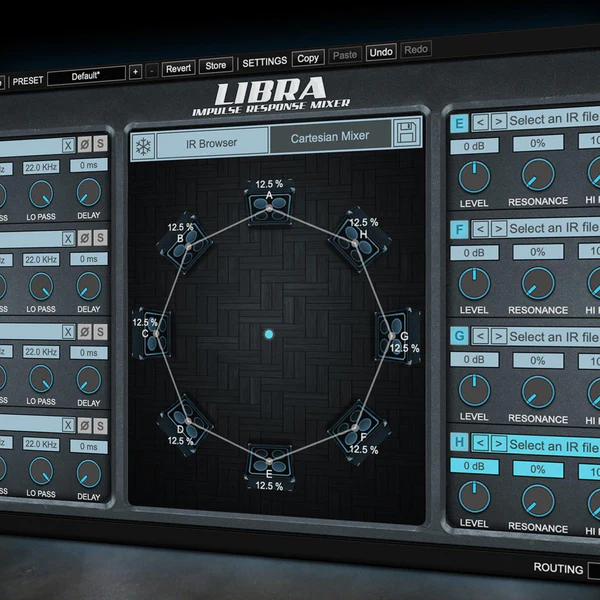Viewport: 600px width, 600px height.
Task: Click second left slot 0 ms delay field
Action: coord(89,259)
